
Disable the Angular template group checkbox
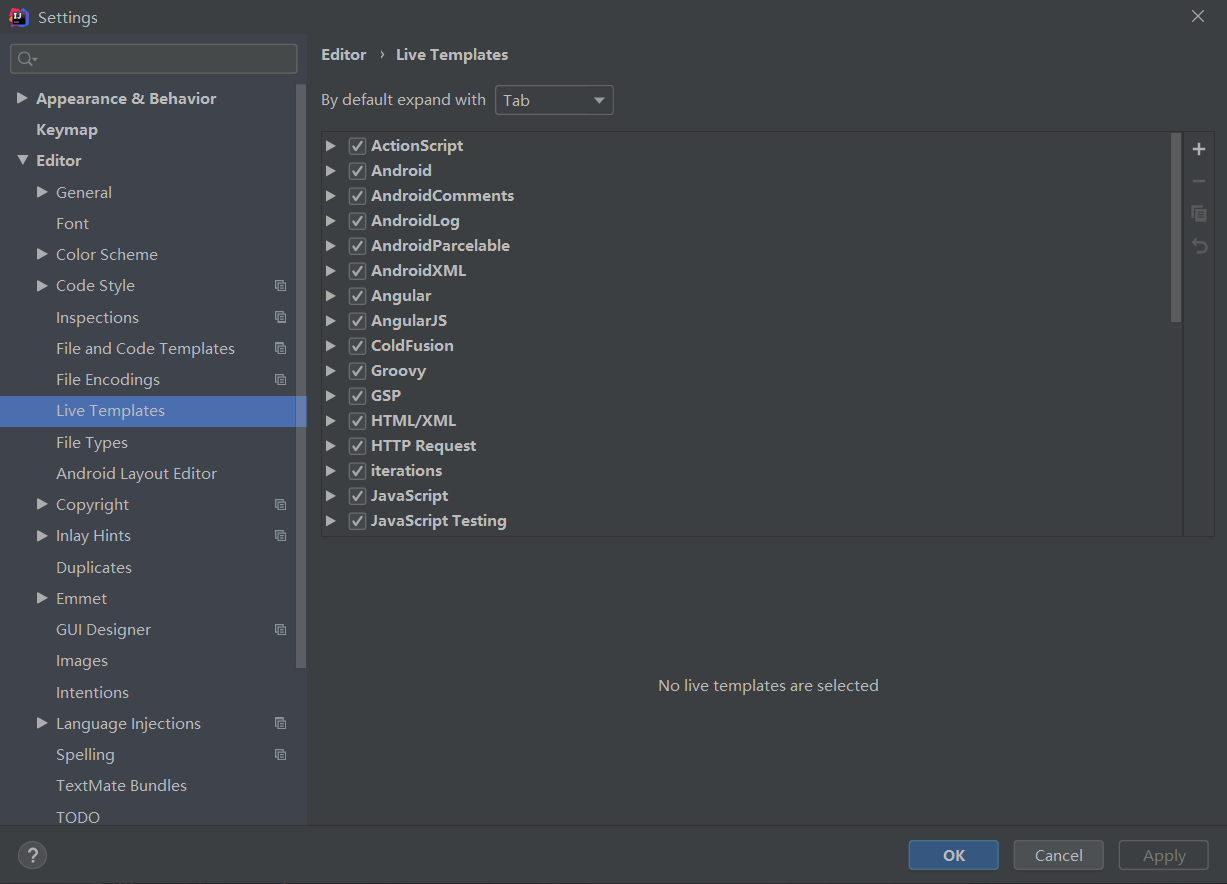pyautogui.click(x=357, y=296)
